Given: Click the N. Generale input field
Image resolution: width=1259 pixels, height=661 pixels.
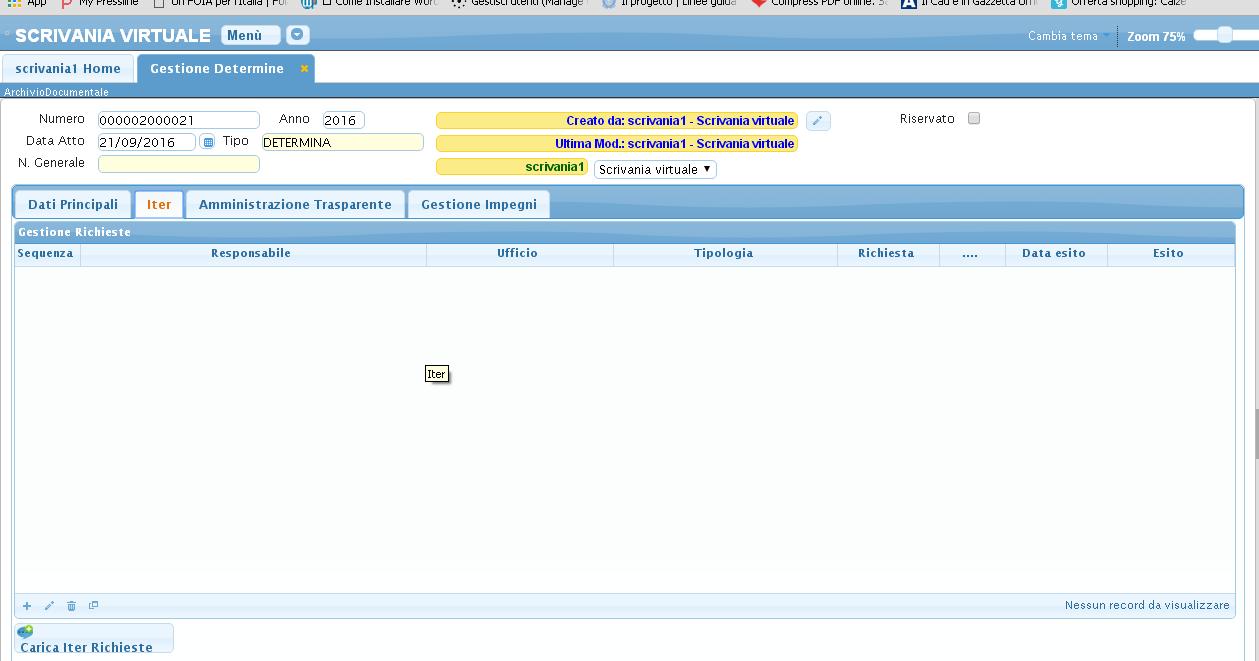Looking at the screenshot, I should [179, 164].
